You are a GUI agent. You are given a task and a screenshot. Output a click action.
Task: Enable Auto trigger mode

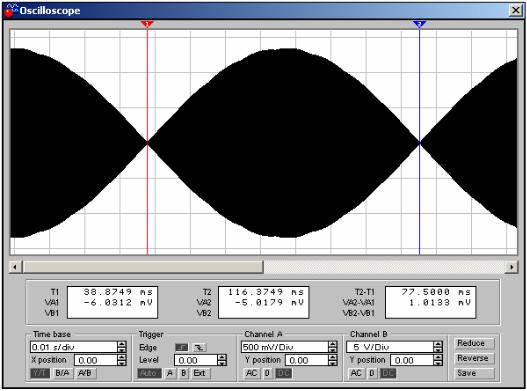coord(149,373)
